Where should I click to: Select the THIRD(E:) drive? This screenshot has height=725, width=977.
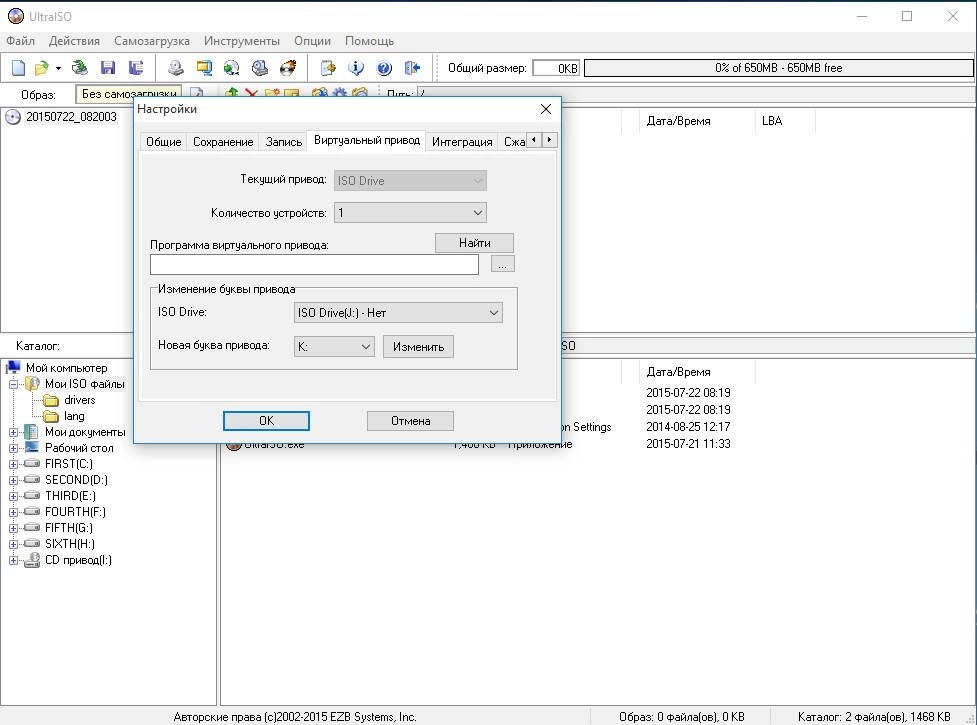point(70,496)
